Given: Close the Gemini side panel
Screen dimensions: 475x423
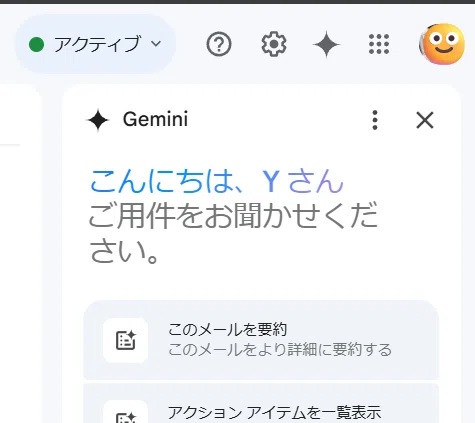Looking at the screenshot, I should [x=425, y=120].
